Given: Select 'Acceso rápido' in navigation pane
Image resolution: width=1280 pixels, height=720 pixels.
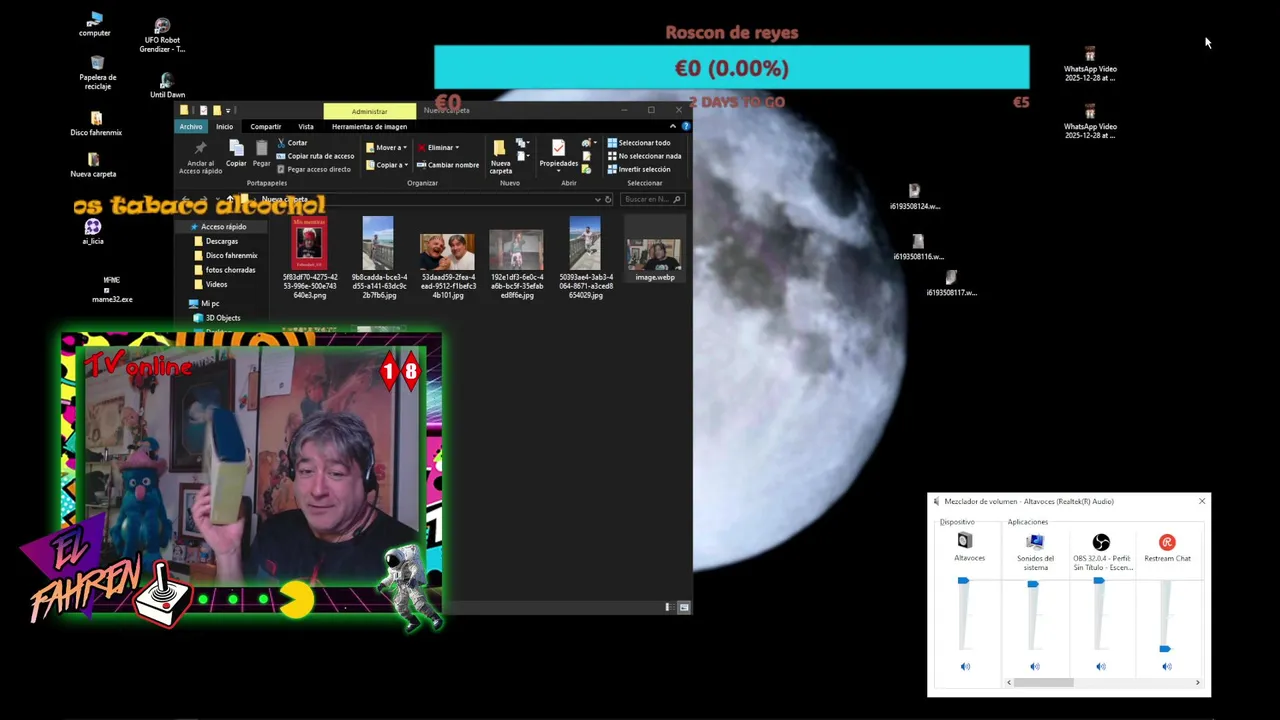Looking at the screenshot, I should 223,227.
